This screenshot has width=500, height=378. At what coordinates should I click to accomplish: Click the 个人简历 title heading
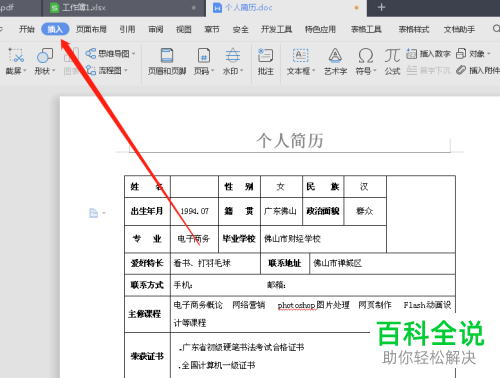(290, 140)
